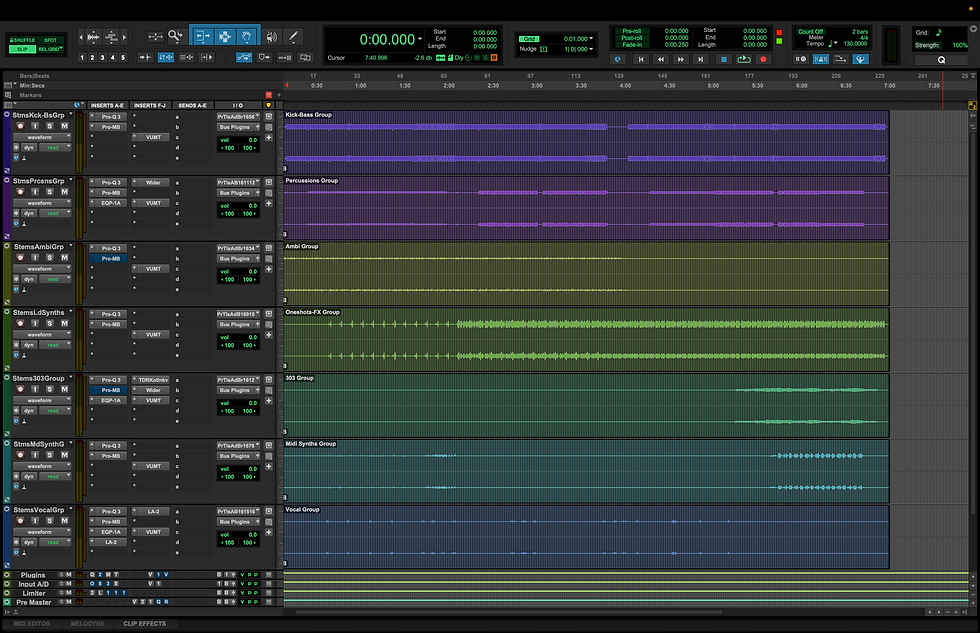The width and height of the screenshot is (980, 633).
Task: Click the main counter time display
Action: click(x=387, y=39)
